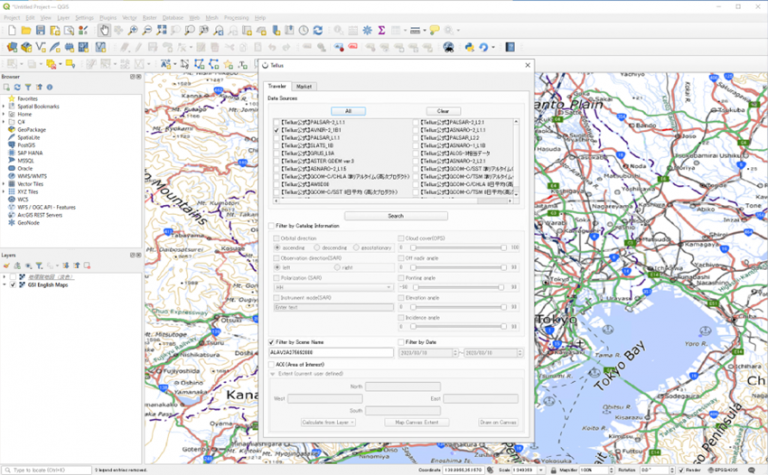Enable the Filter by Date checkbox
The image size is (768, 475).
[401, 342]
